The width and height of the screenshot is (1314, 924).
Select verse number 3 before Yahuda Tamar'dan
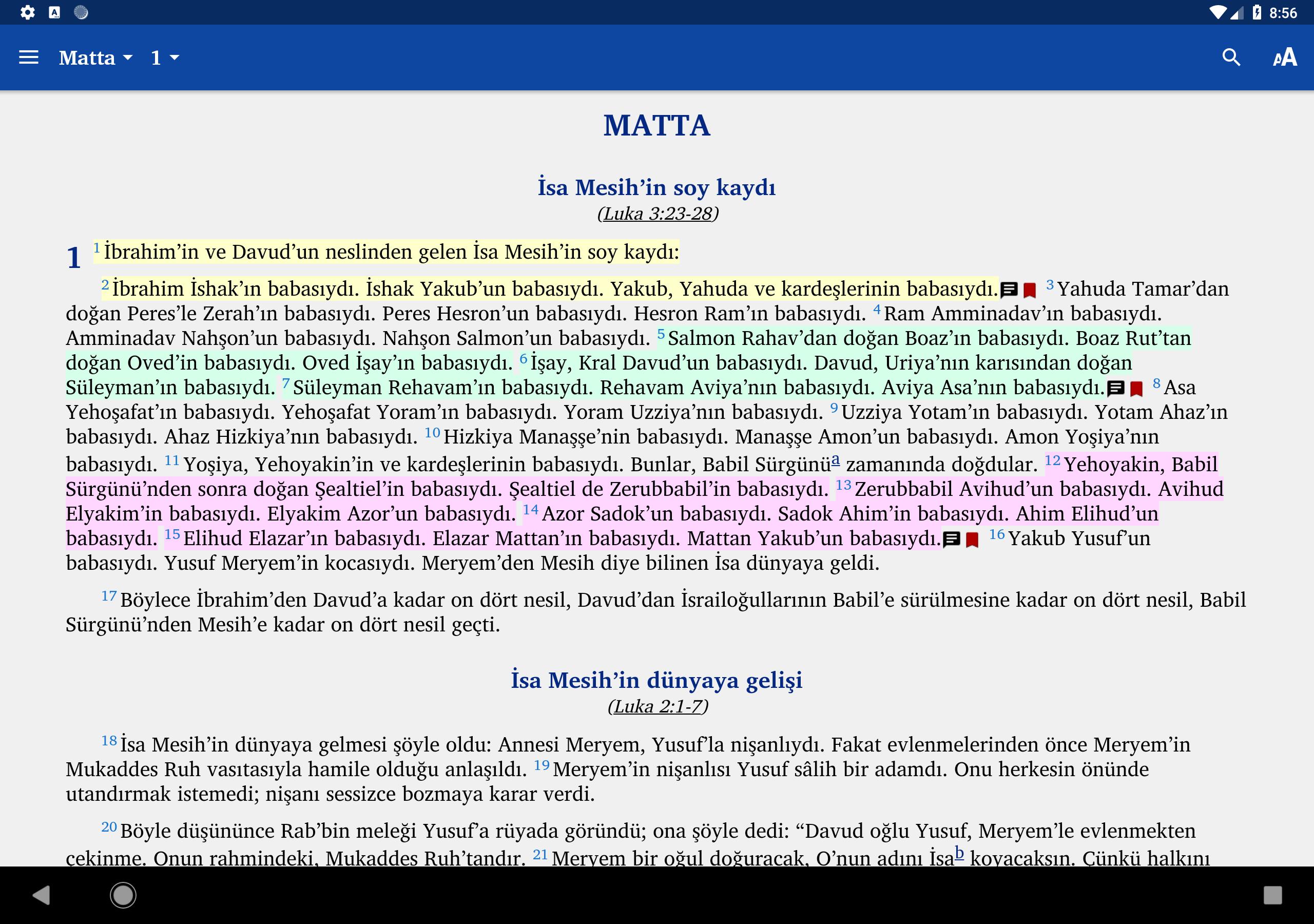[x=1050, y=284]
